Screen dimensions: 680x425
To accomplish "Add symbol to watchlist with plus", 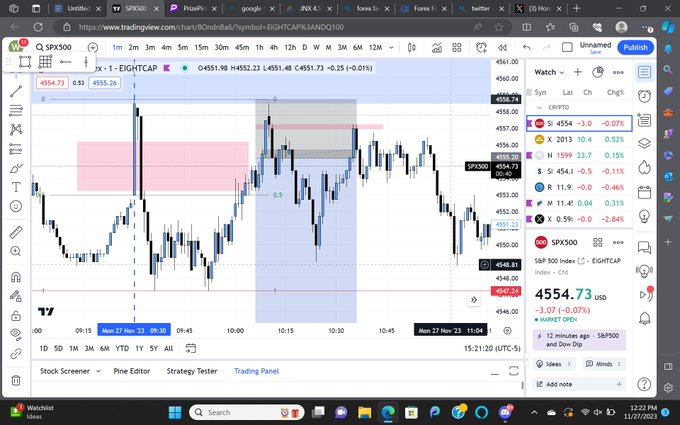I will tap(578, 72).
